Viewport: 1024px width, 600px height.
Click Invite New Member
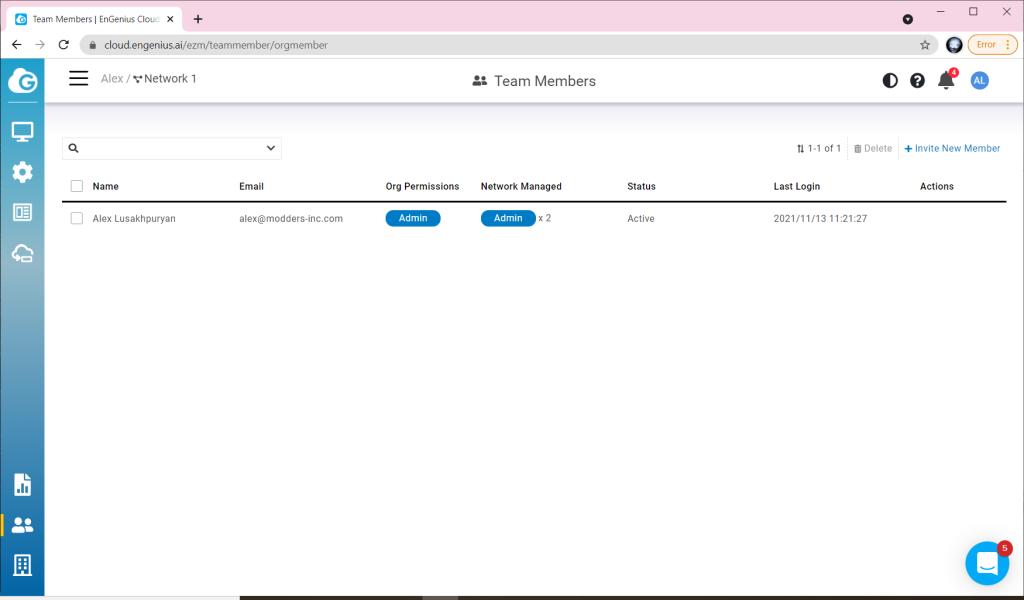coord(952,149)
